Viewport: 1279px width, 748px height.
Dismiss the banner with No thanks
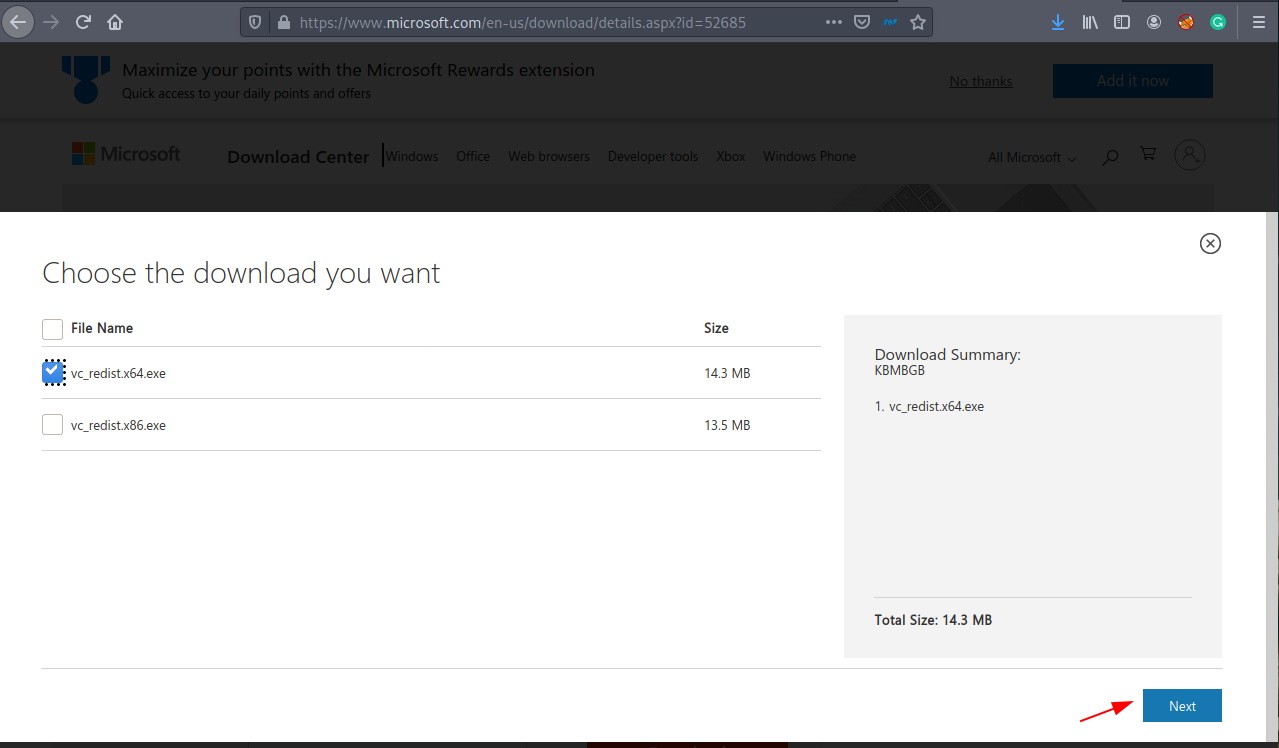pos(981,81)
